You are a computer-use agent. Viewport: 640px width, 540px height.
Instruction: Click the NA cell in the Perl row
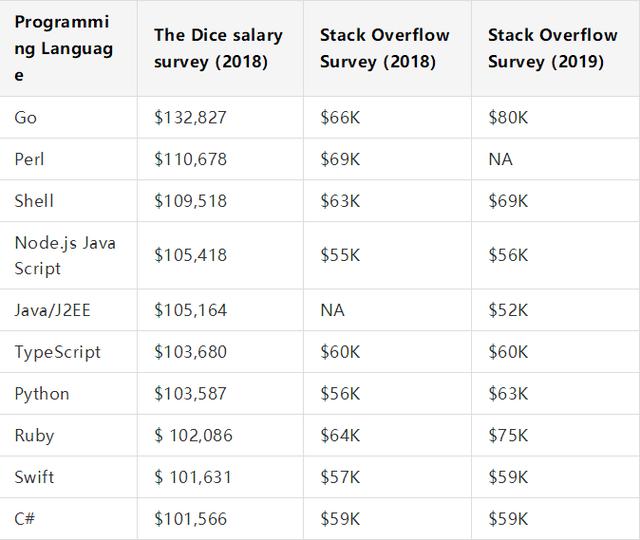(500, 159)
